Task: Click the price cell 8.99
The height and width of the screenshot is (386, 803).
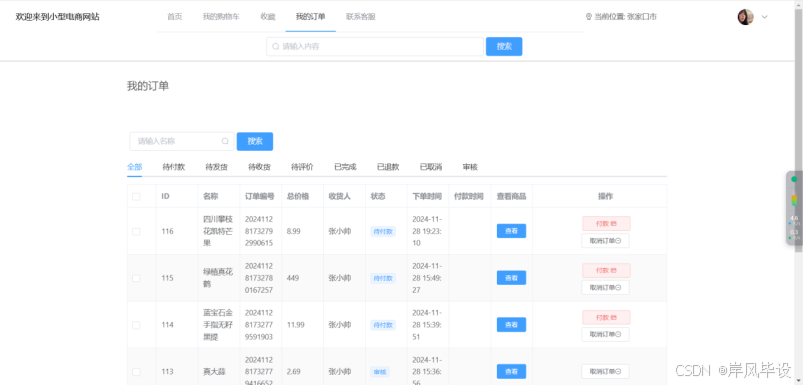Action: click(294, 231)
